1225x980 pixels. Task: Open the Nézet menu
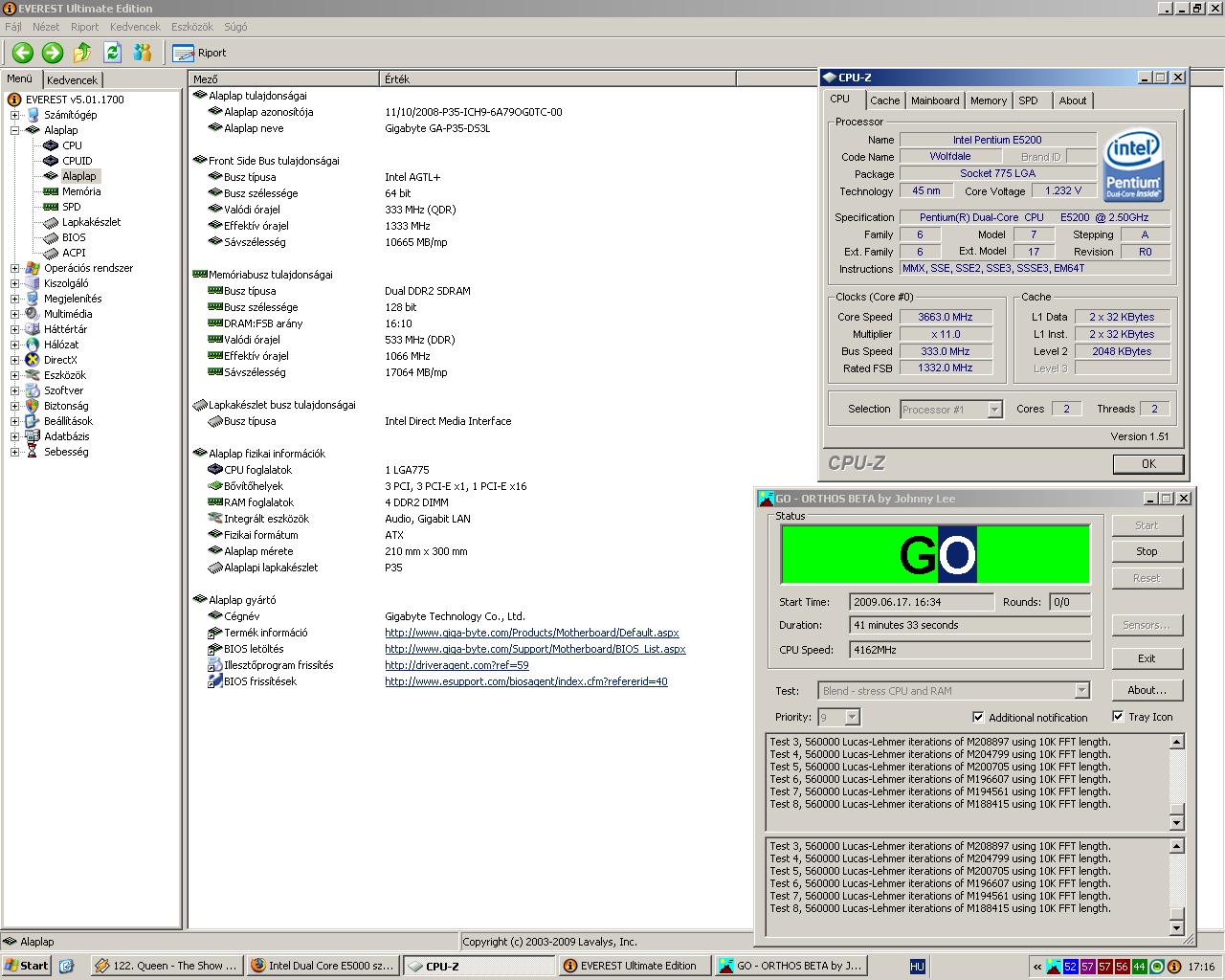pyautogui.click(x=46, y=27)
